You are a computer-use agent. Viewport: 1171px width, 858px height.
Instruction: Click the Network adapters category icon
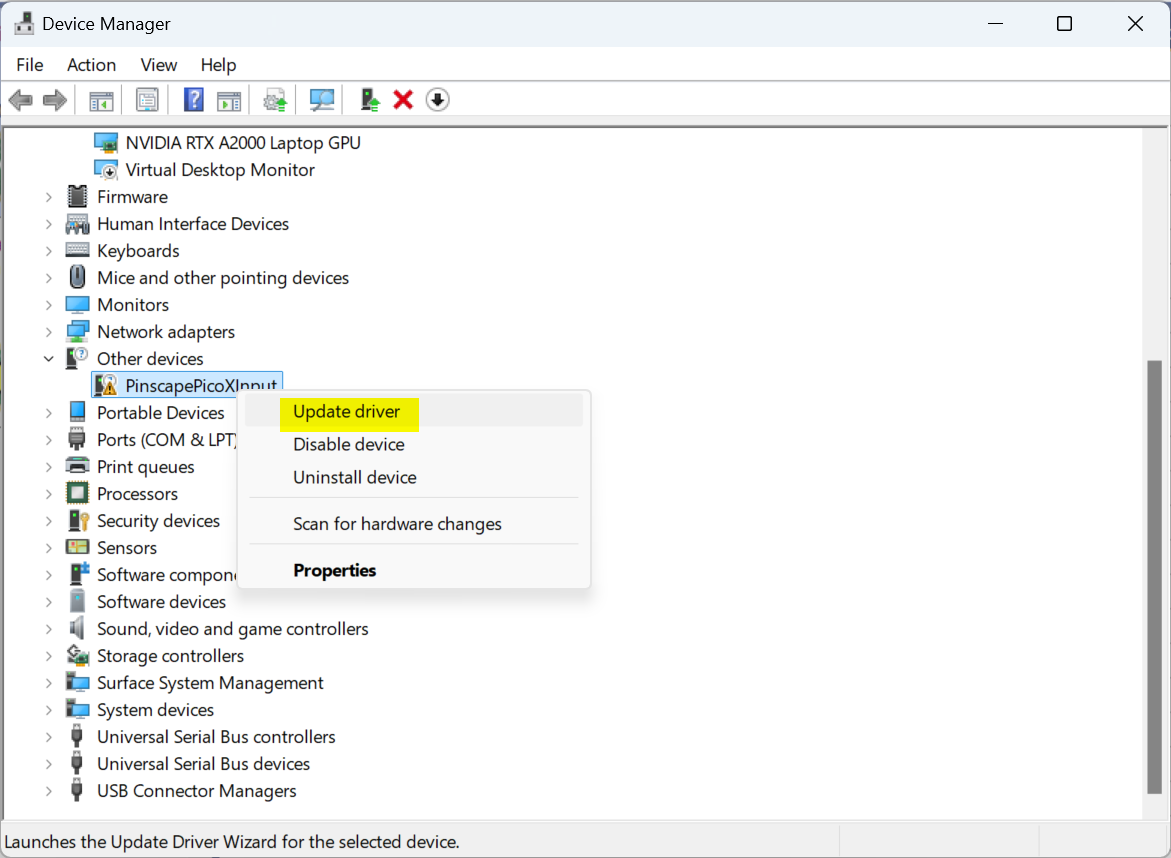click(x=78, y=332)
